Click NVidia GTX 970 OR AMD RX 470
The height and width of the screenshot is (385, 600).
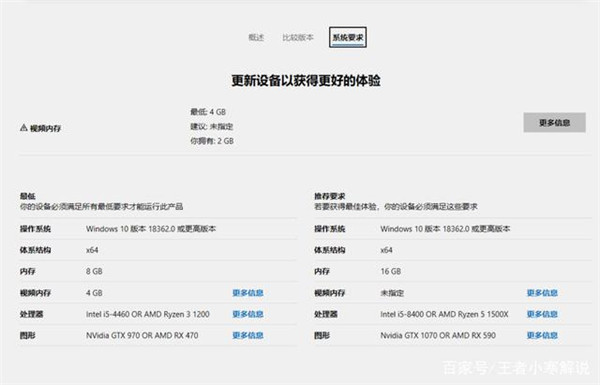point(142,335)
